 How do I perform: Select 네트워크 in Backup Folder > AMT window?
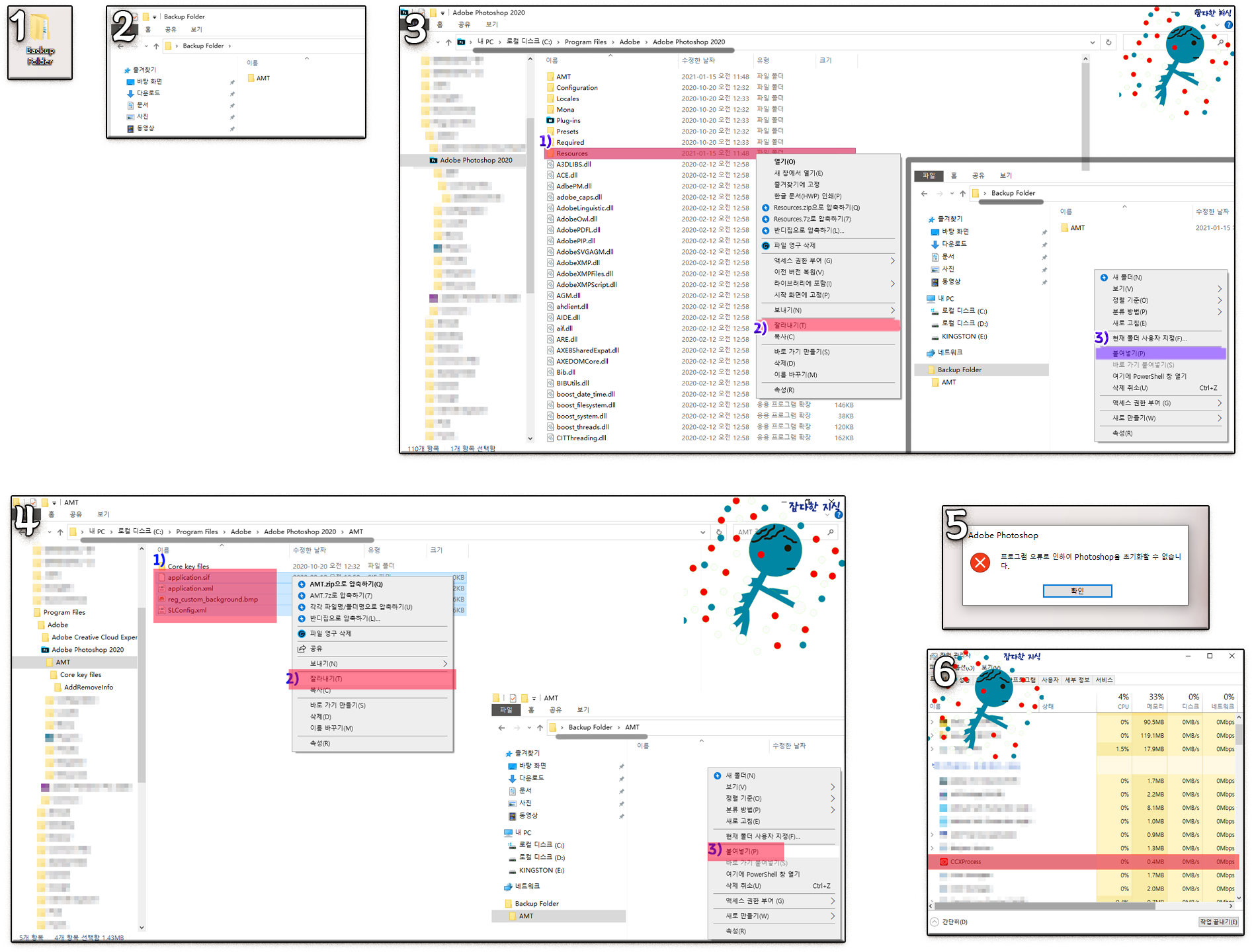pyautogui.click(x=527, y=887)
